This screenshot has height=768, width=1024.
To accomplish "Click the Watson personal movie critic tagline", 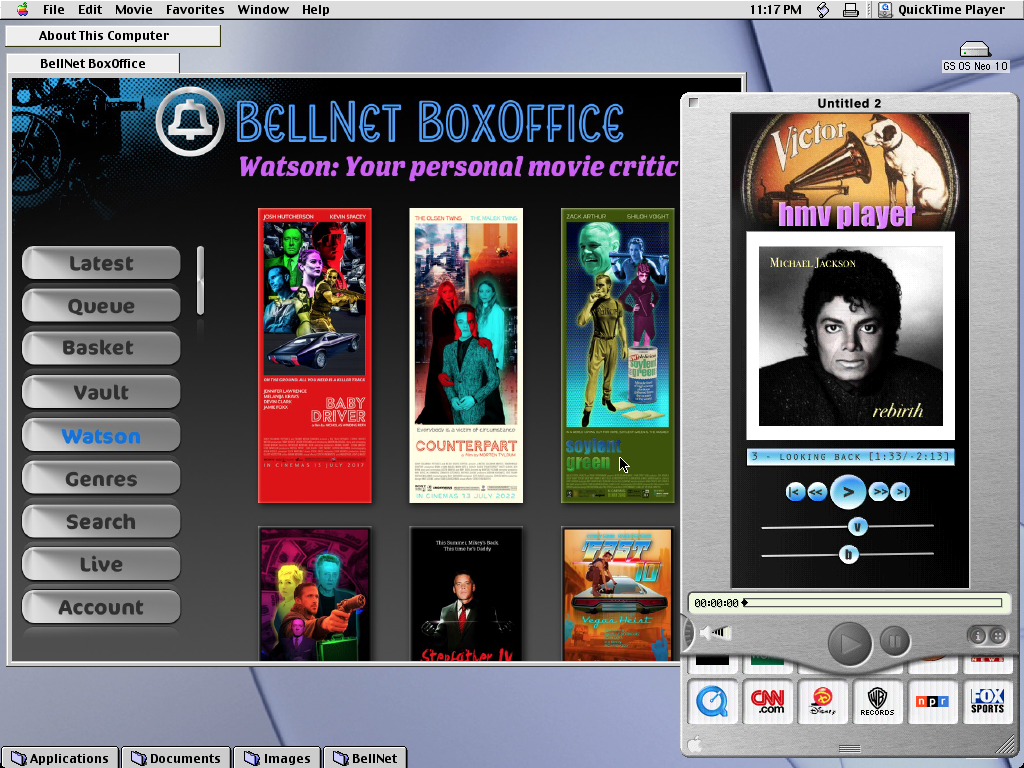I will pos(458,167).
